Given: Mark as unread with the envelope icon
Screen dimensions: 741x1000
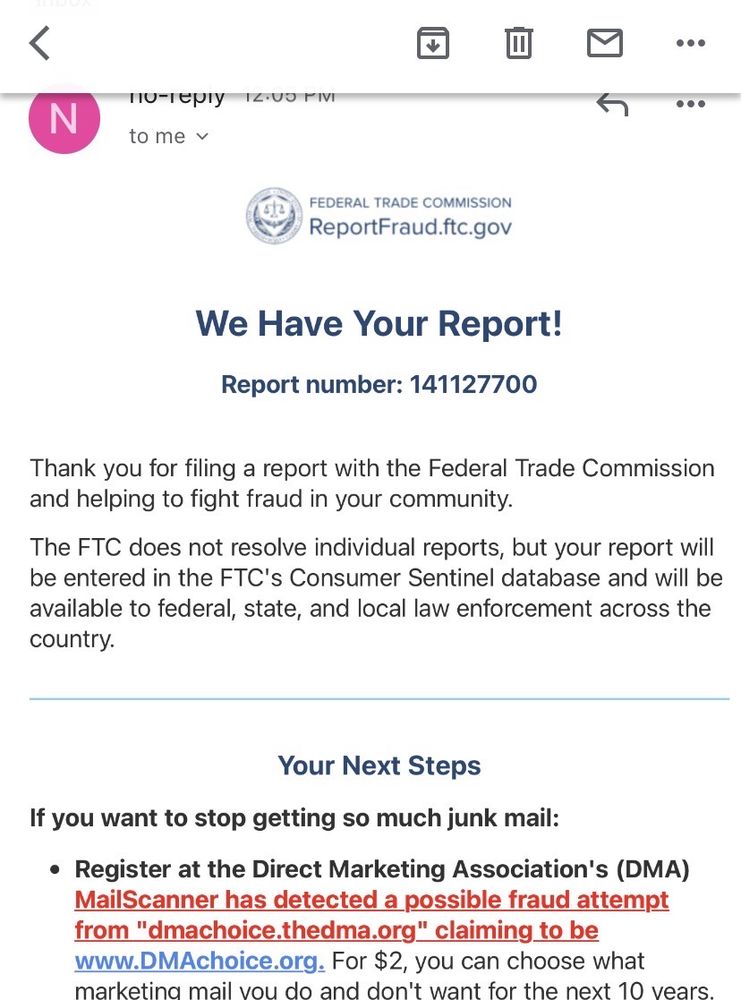Looking at the screenshot, I should click(x=604, y=43).
